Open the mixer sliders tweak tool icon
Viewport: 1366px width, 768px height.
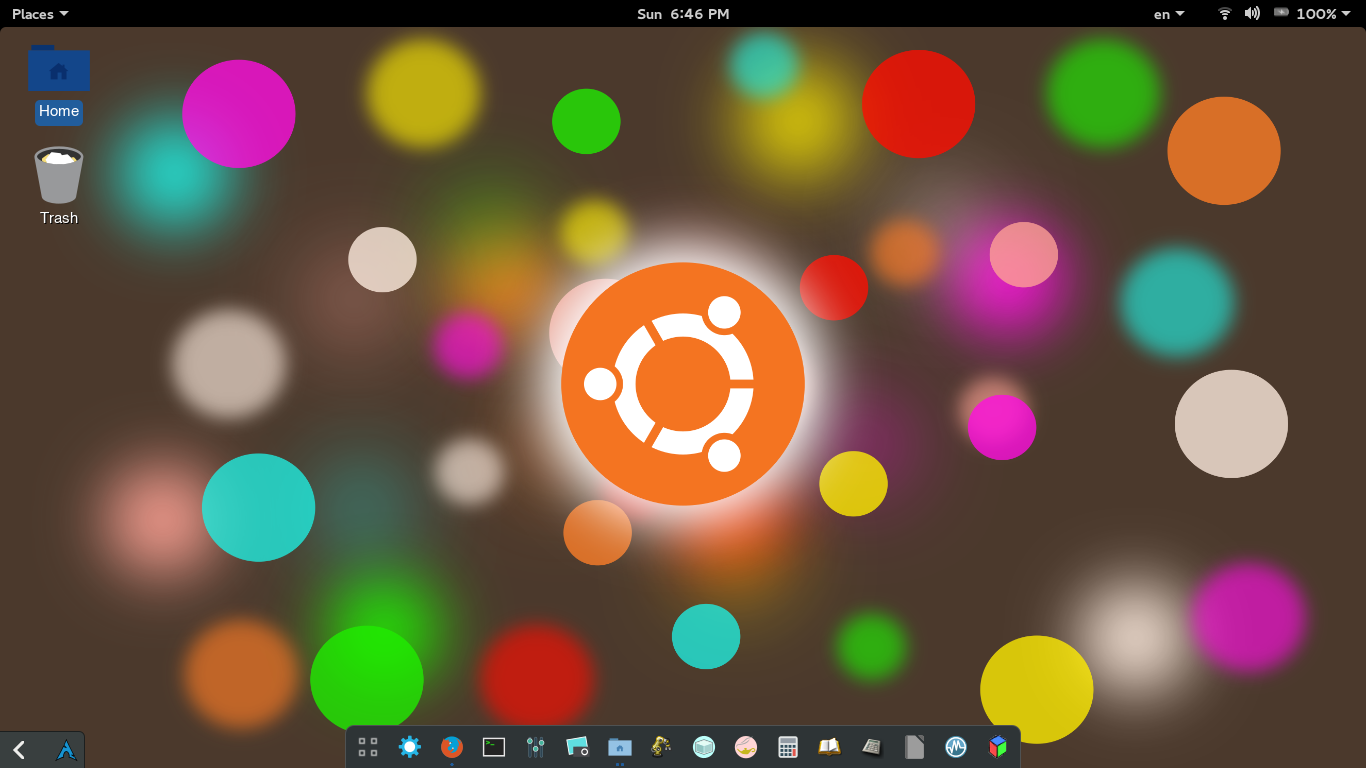point(536,747)
